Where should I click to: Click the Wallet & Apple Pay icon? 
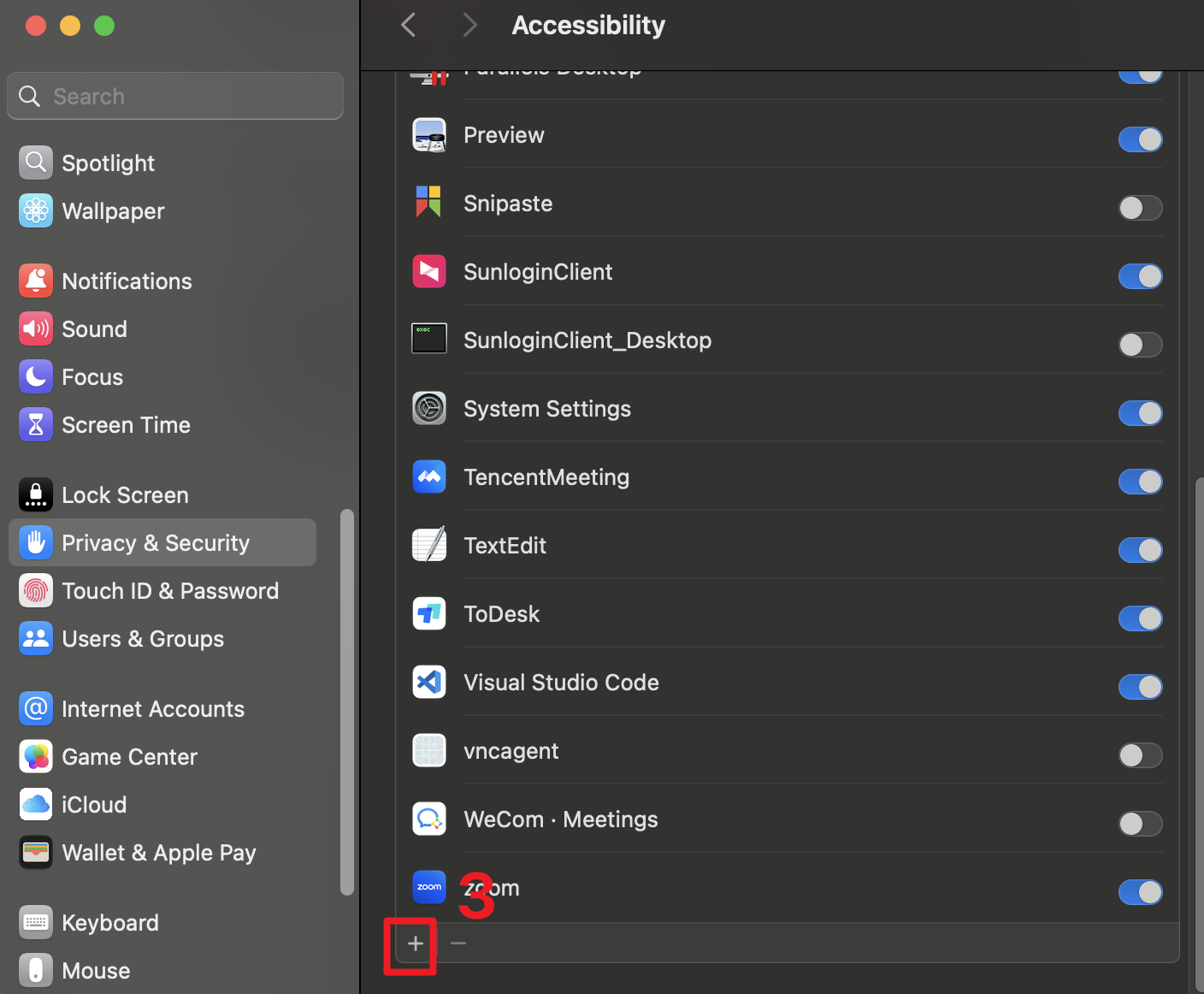(x=36, y=852)
